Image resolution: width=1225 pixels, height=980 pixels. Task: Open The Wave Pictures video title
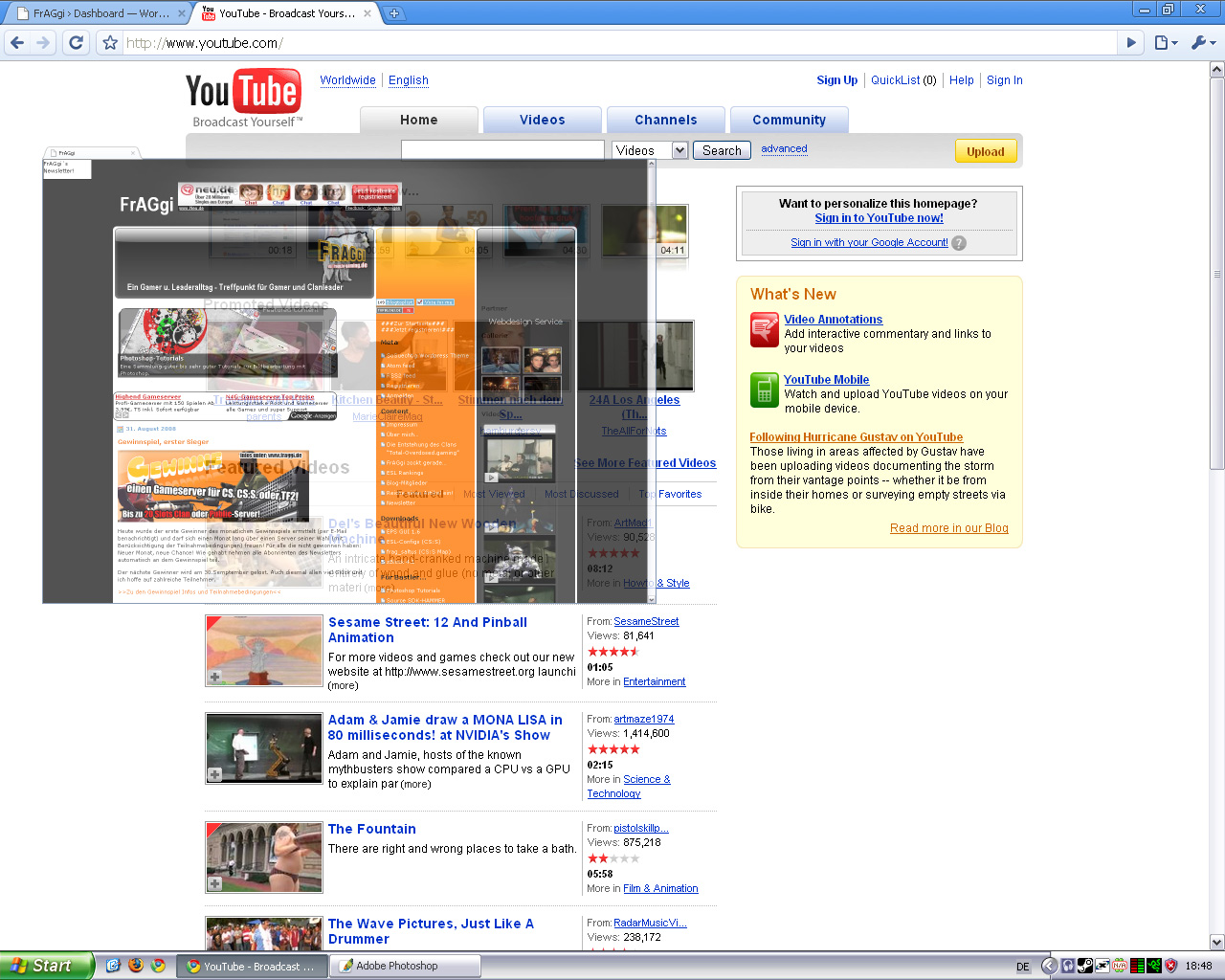click(431, 931)
